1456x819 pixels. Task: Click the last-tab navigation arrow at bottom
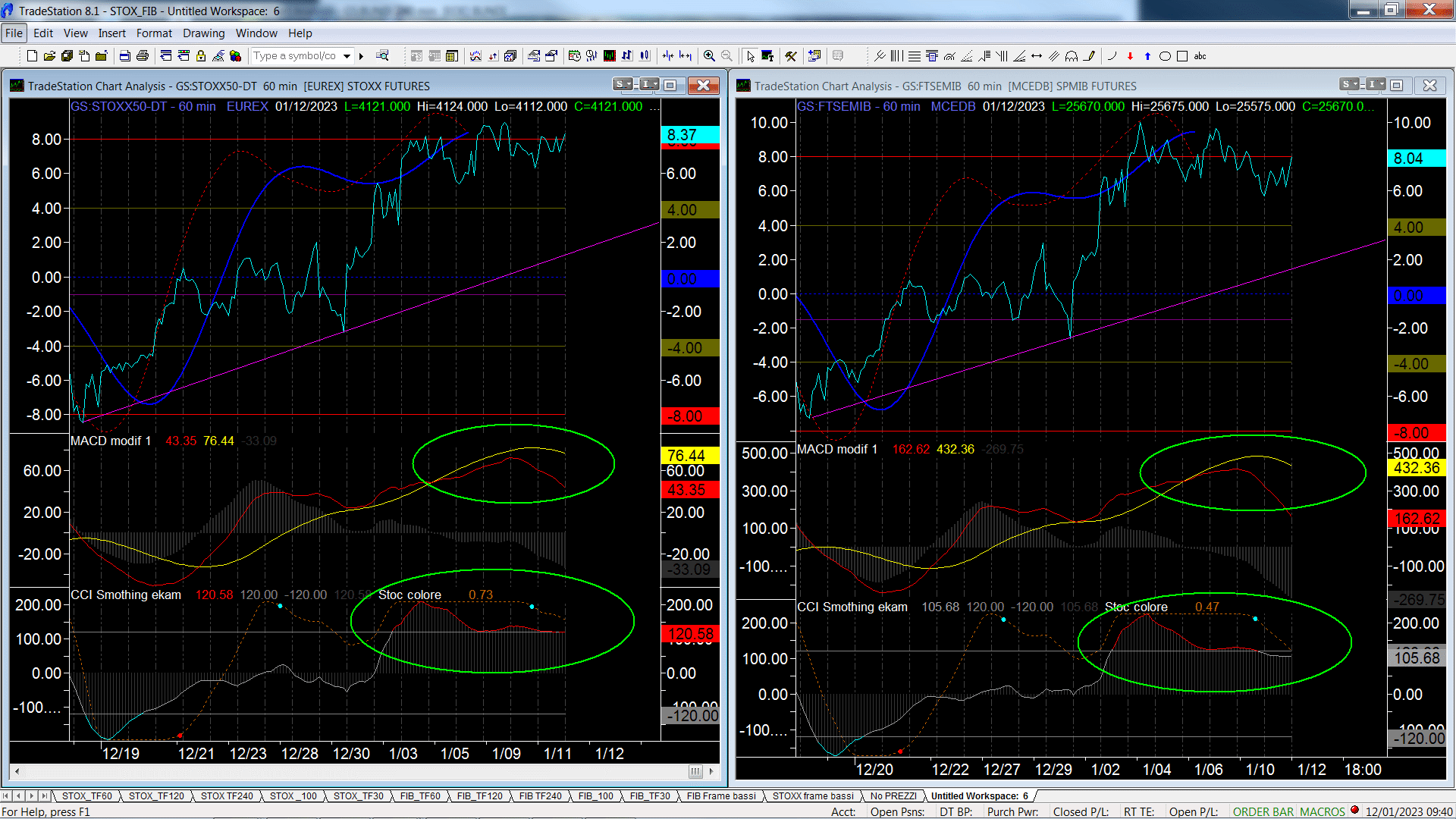click(45, 796)
